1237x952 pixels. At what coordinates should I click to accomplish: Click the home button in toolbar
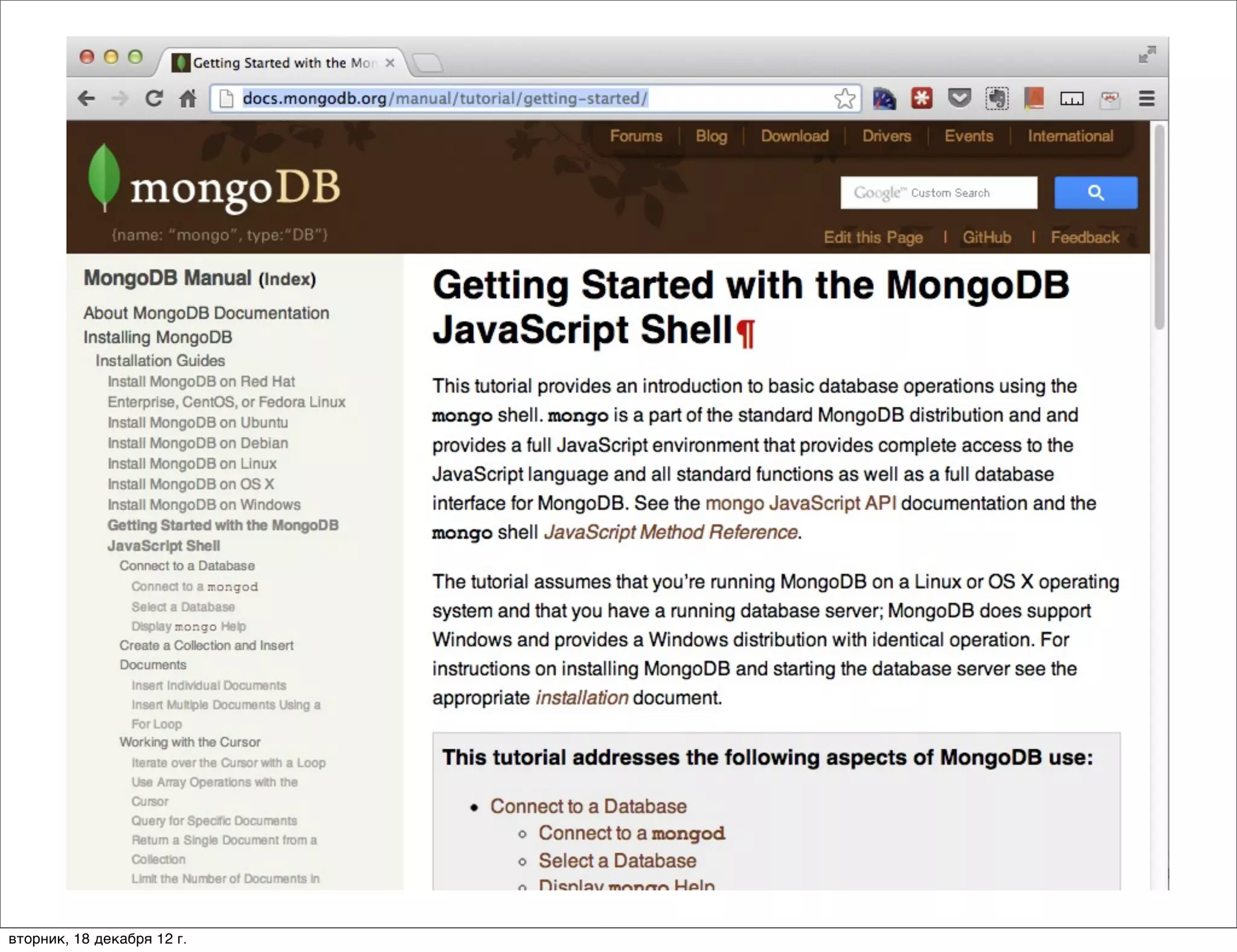click(188, 98)
